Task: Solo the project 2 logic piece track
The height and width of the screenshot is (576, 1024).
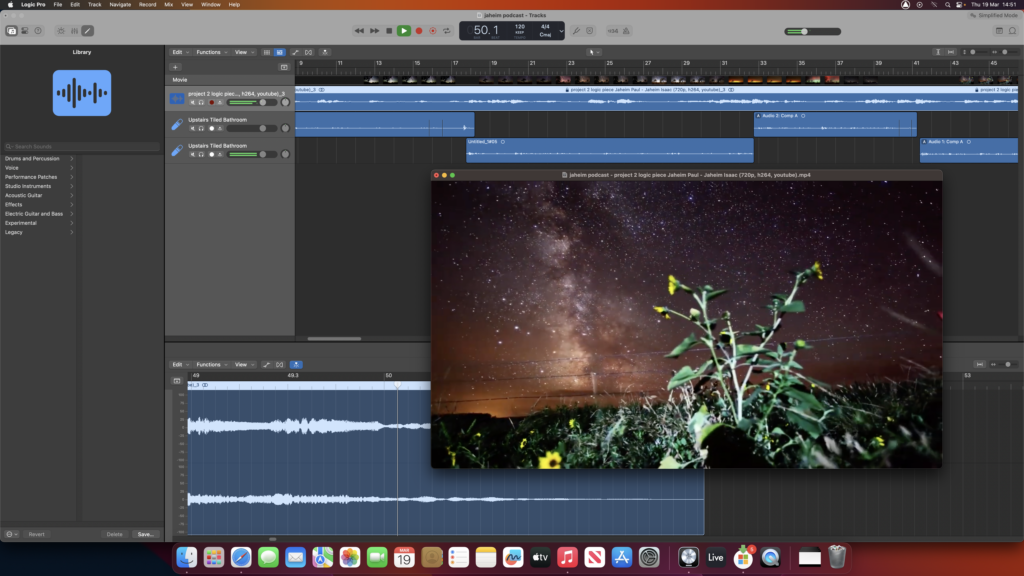Action: (x=201, y=102)
